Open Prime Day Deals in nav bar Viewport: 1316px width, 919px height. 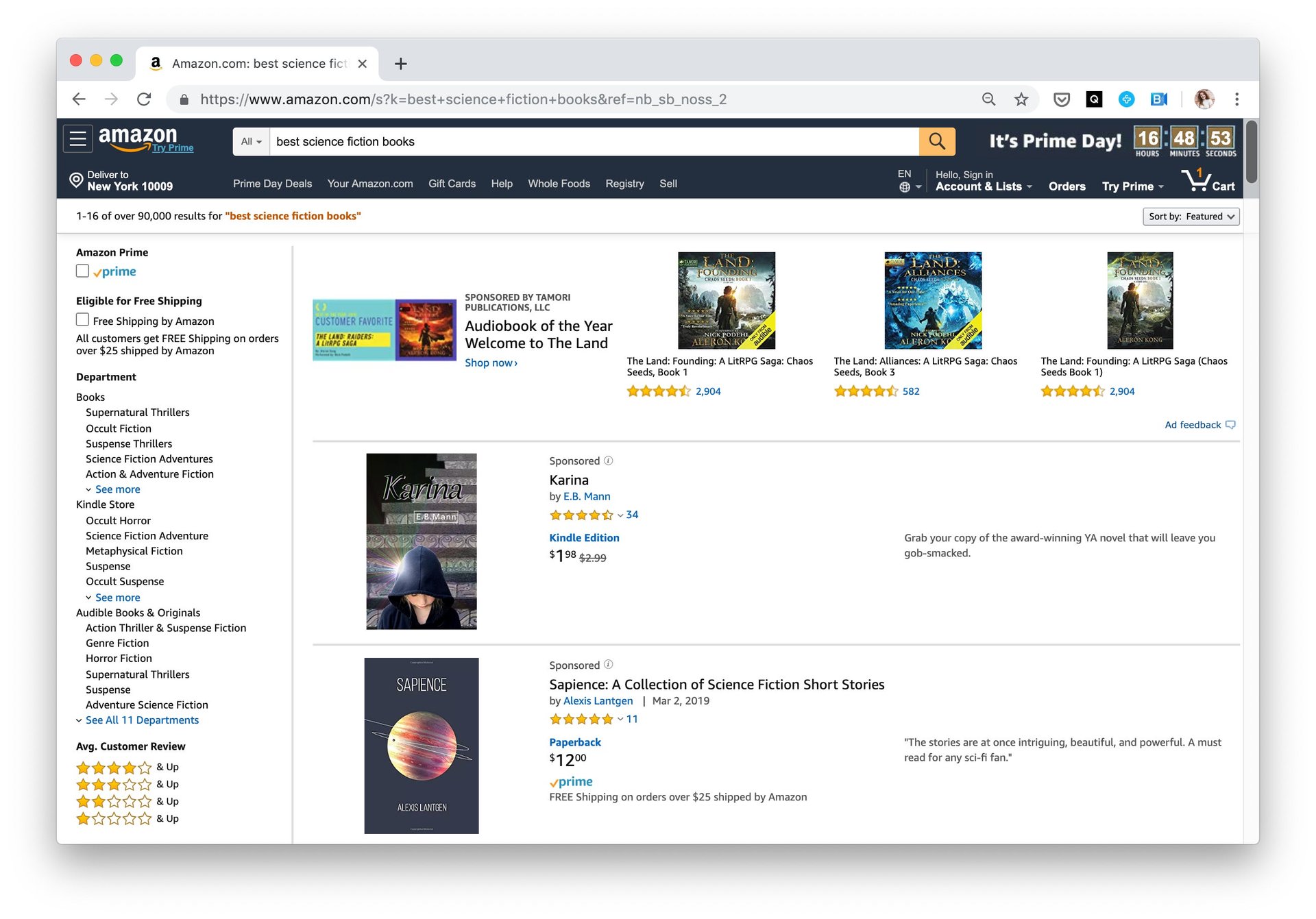[272, 184]
